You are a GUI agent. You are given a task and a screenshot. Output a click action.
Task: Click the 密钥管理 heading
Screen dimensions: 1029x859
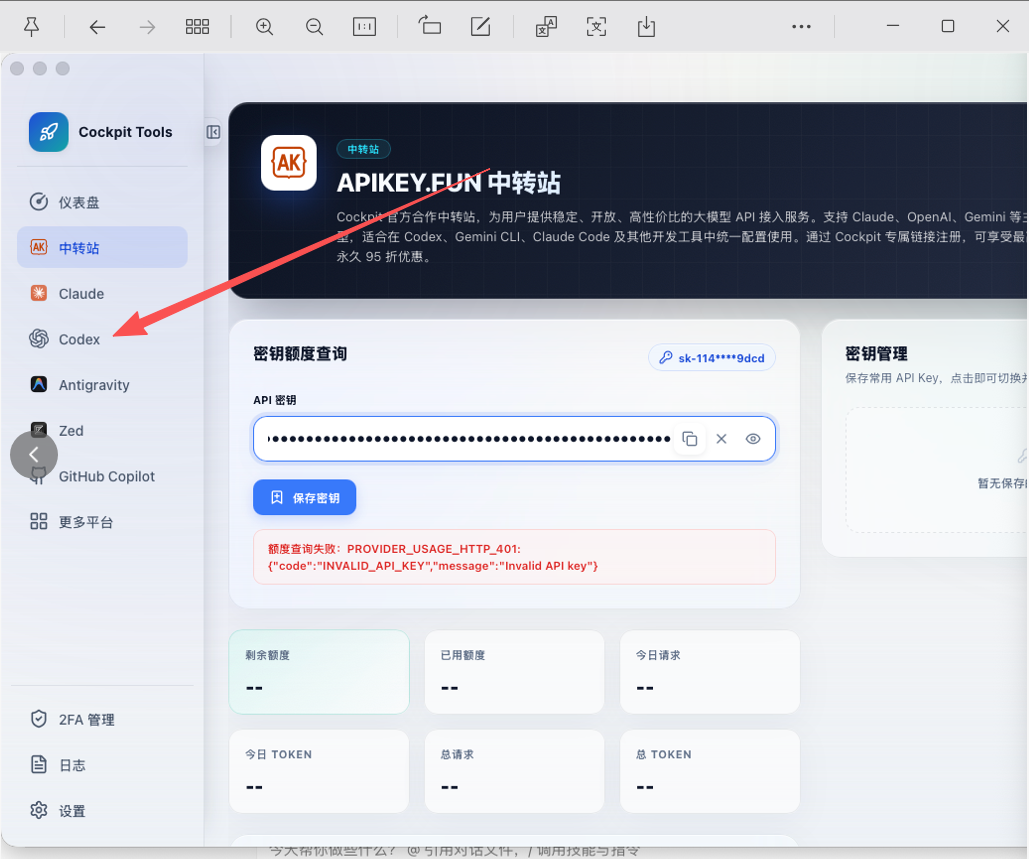point(876,354)
